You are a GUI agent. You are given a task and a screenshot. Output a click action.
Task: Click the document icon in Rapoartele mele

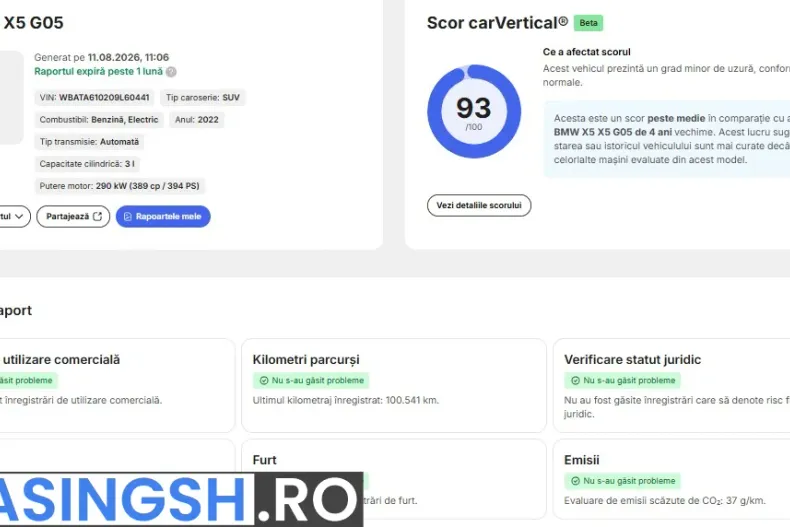127,217
